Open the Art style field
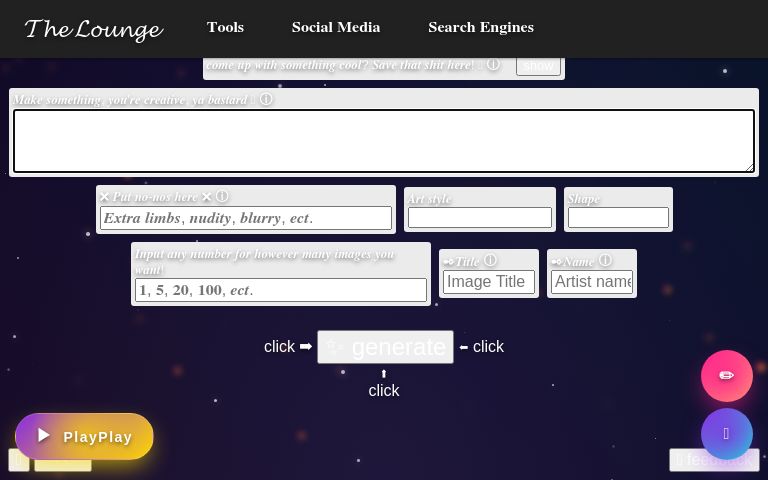Viewport: 768px width, 480px height. pos(479,217)
